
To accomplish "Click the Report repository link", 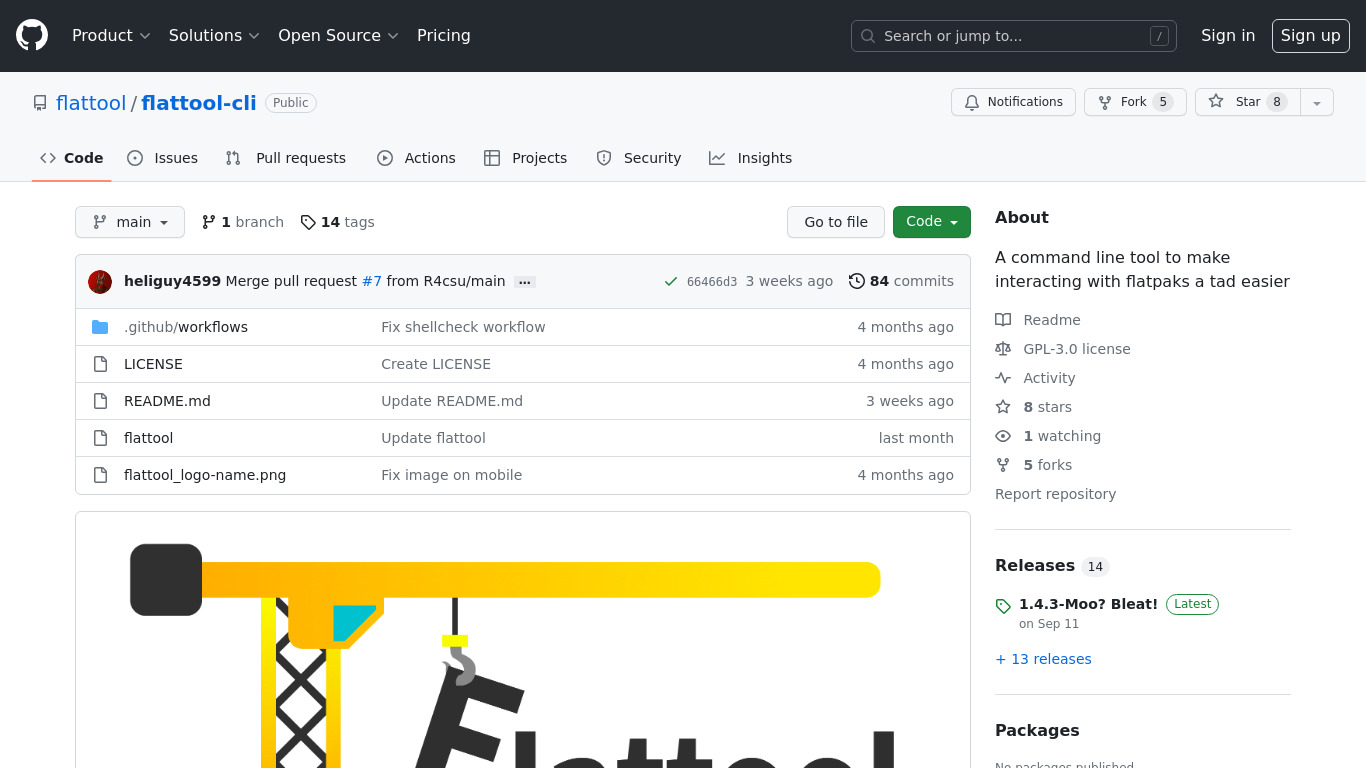I will click(1055, 494).
